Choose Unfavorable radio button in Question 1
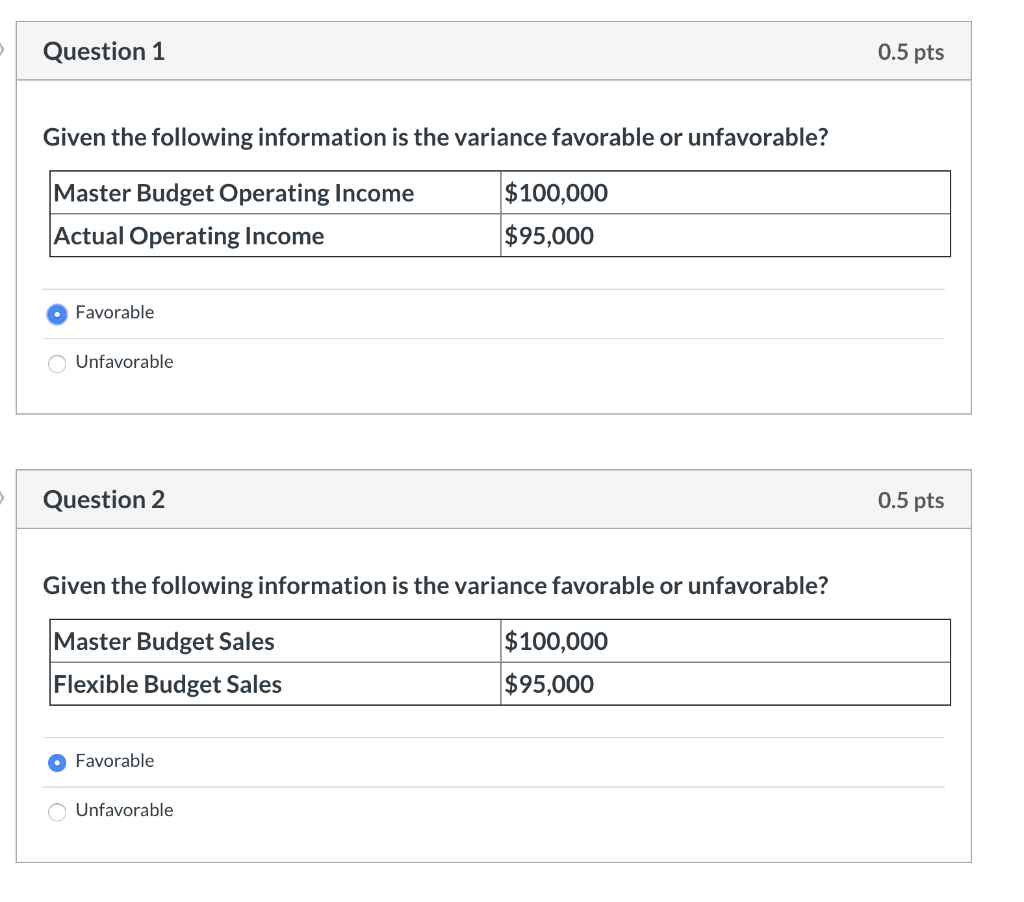This screenshot has width=1024, height=902. (x=59, y=363)
